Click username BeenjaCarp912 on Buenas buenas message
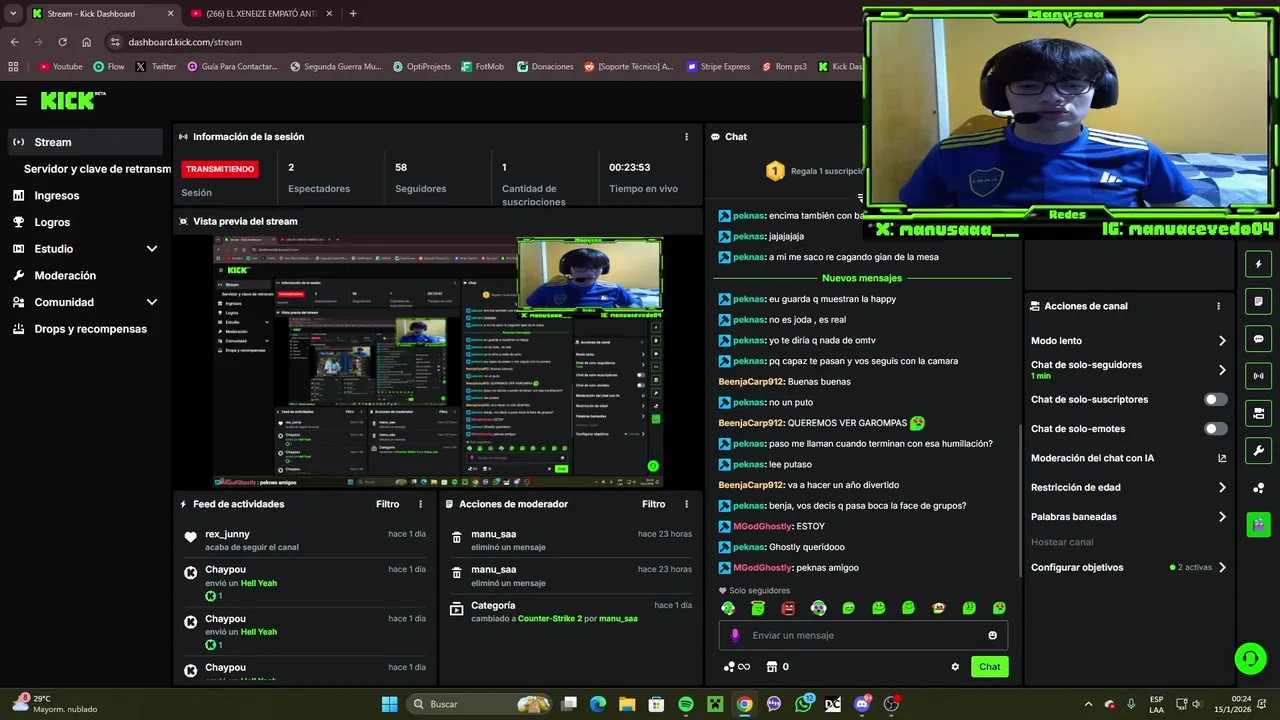1280x720 pixels. coord(751,382)
